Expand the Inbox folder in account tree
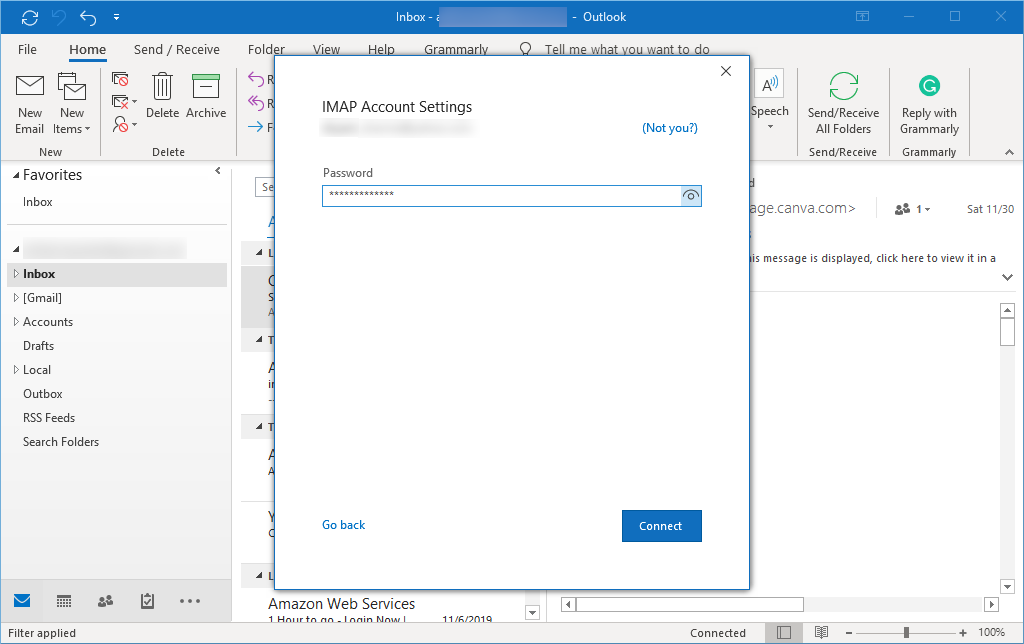1024x644 pixels. [x=16, y=274]
